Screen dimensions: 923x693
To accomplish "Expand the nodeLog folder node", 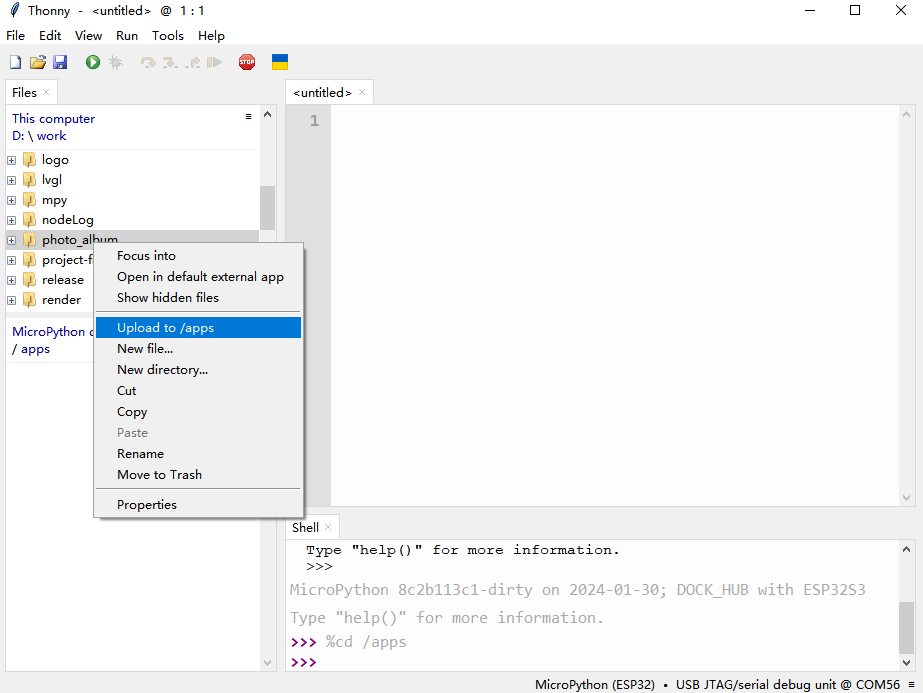I will (x=12, y=220).
